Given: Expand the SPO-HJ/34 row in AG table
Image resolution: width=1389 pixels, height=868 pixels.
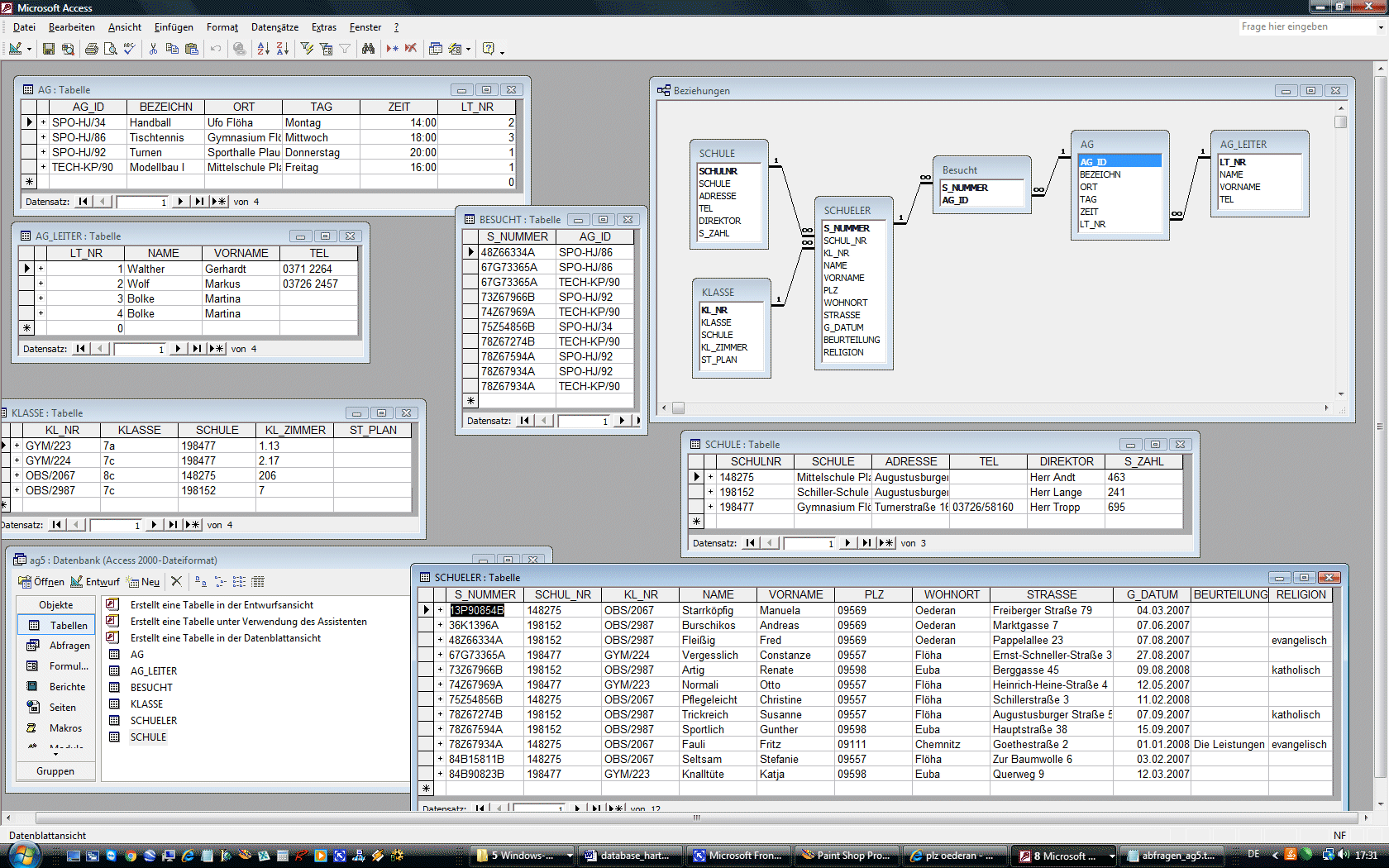Looking at the screenshot, I should [x=44, y=122].
